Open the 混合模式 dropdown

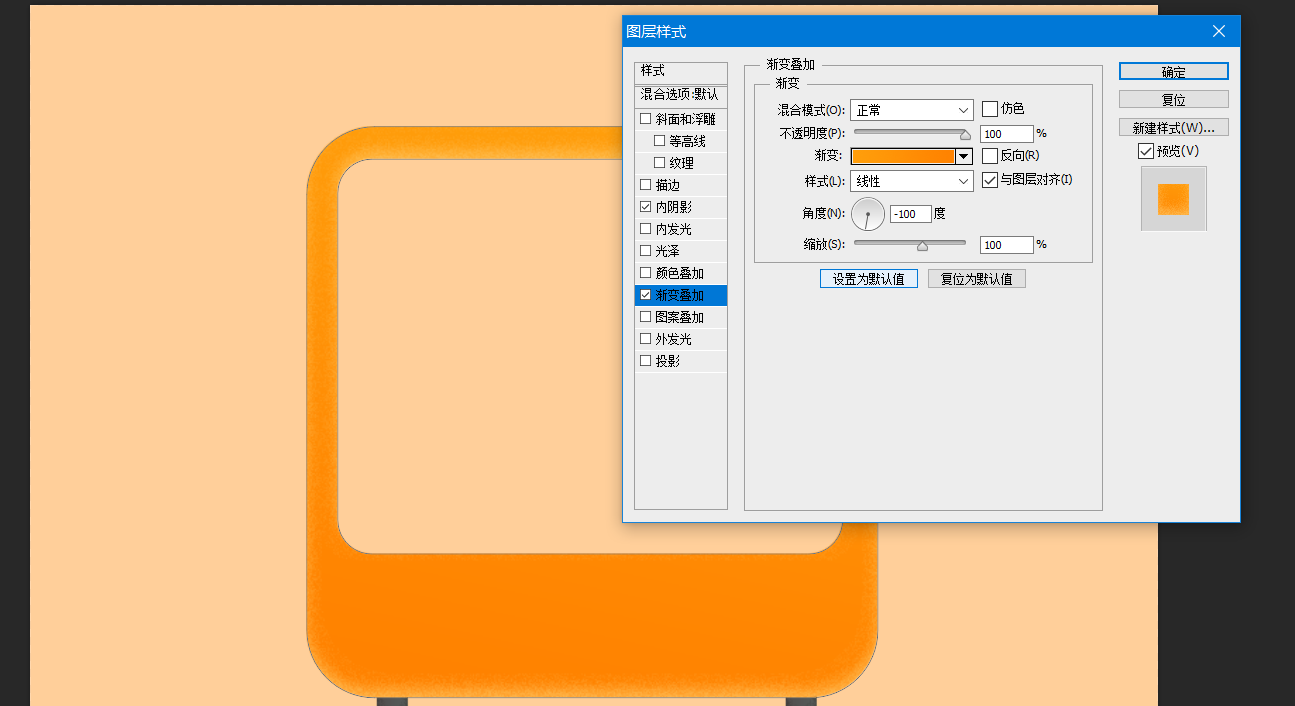tap(912, 110)
